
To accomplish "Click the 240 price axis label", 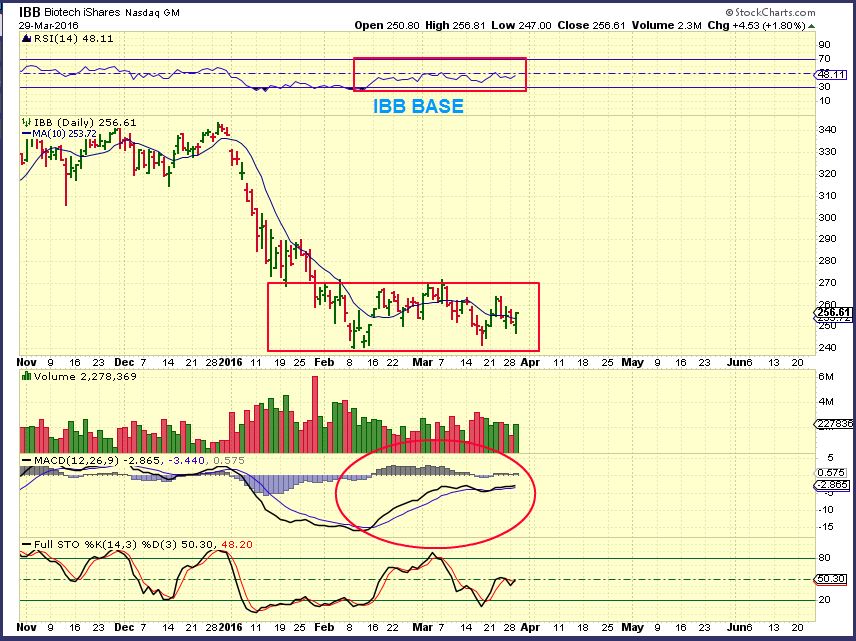I will (828, 348).
